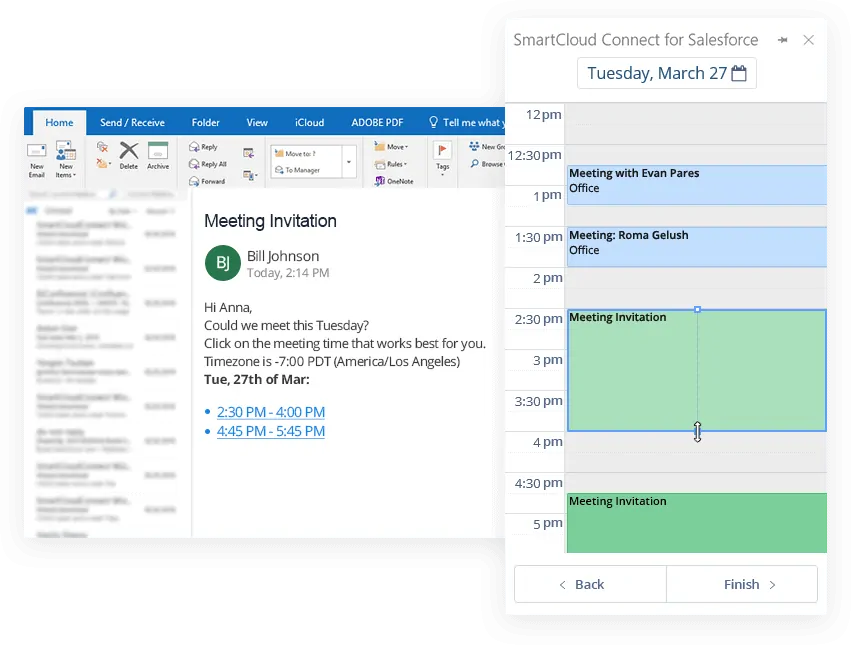851x645 pixels.
Task: Click the 12 pm time label
Action: [x=544, y=115]
